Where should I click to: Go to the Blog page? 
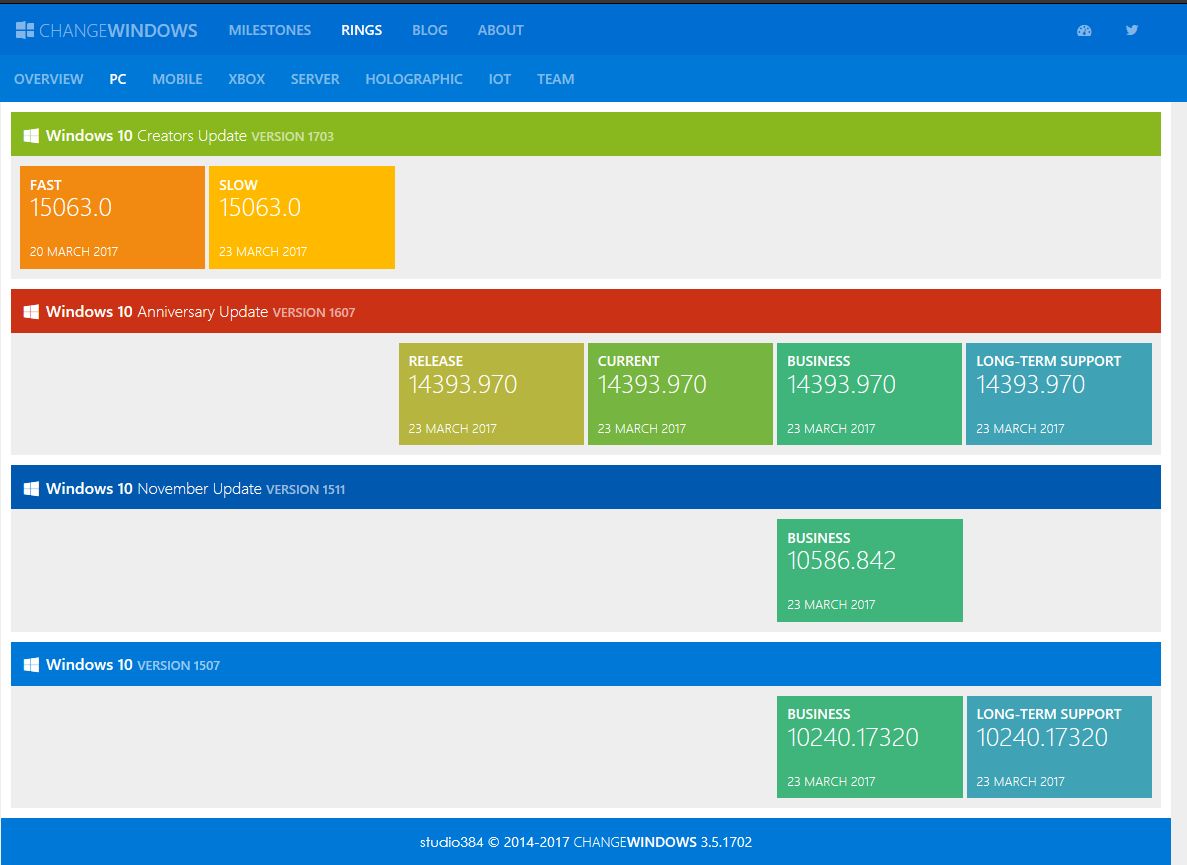[x=429, y=30]
